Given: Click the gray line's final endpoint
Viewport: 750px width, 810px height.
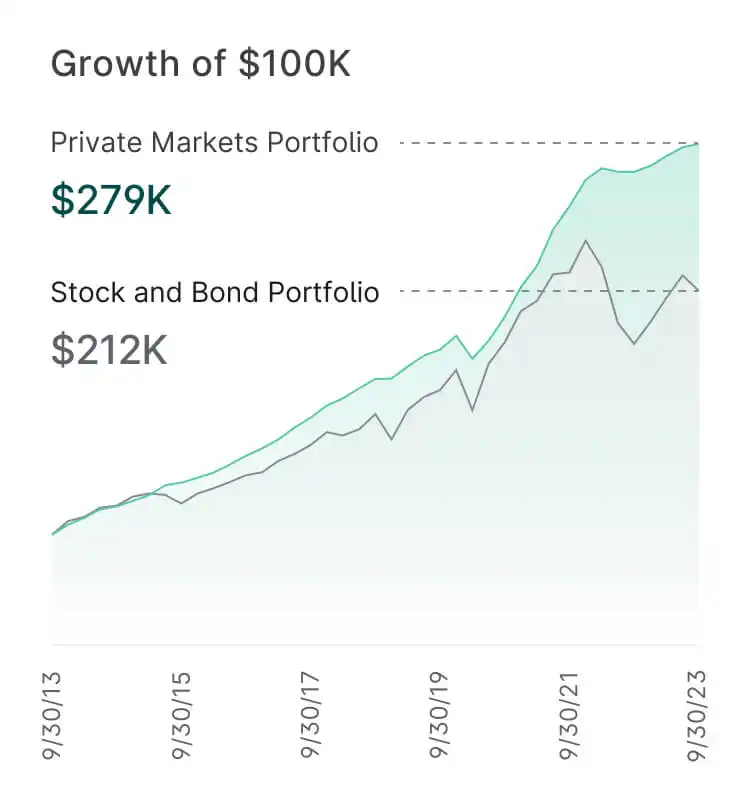Looking at the screenshot, I should pyautogui.click(x=698, y=291).
